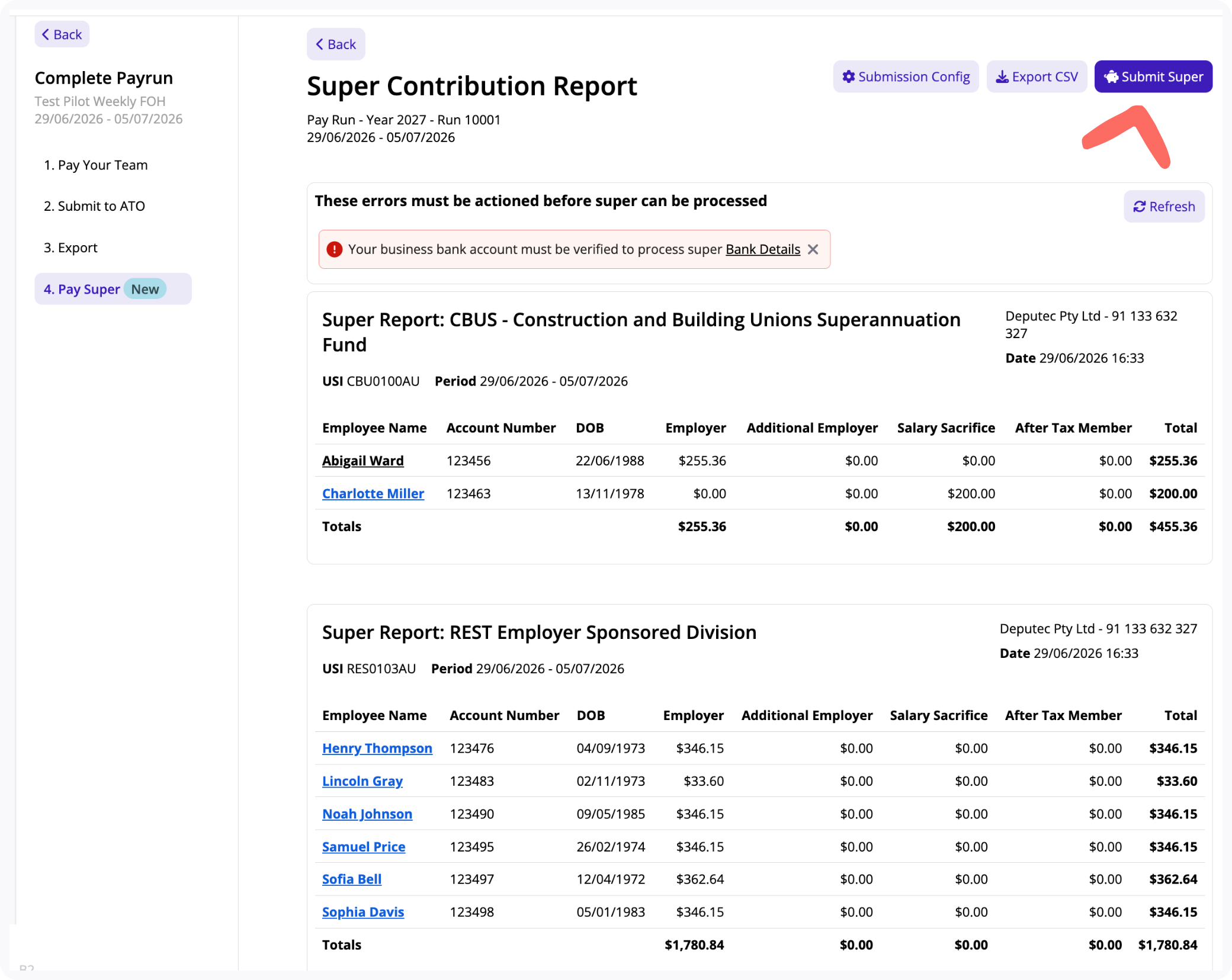Click Lincoln Gray's total $33.60
Image resolution: width=1232 pixels, height=980 pixels.
point(1177,781)
